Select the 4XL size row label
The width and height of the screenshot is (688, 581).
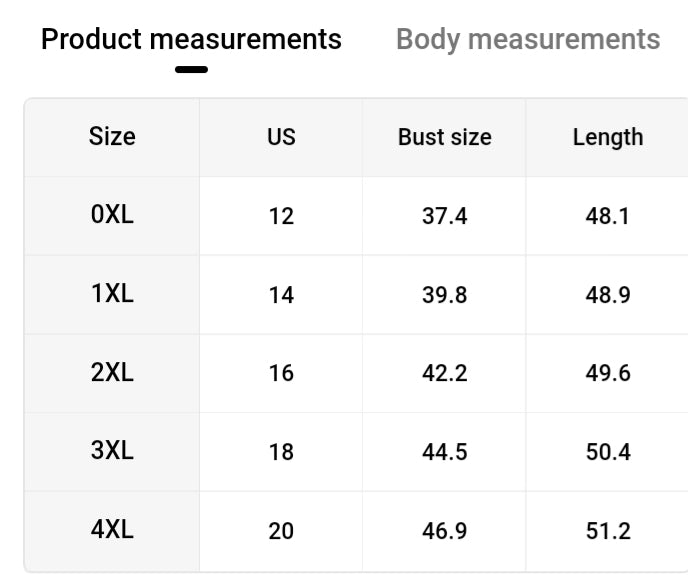pyautogui.click(x=112, y=530)
